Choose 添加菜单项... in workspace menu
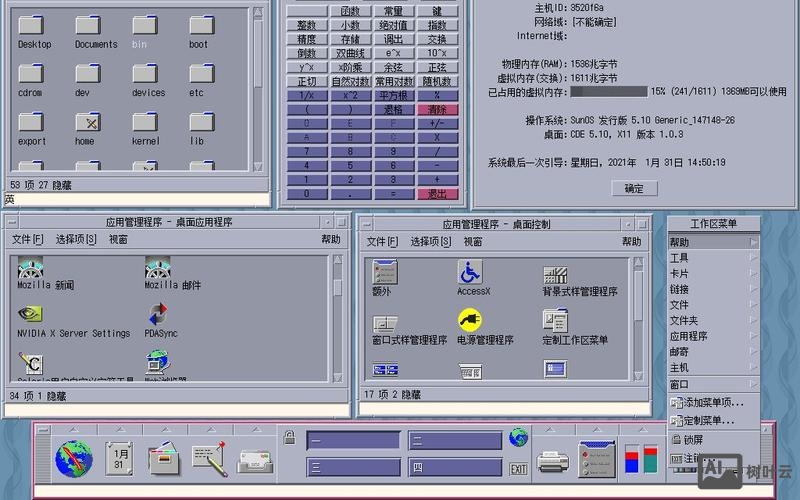 pos(714,403)
